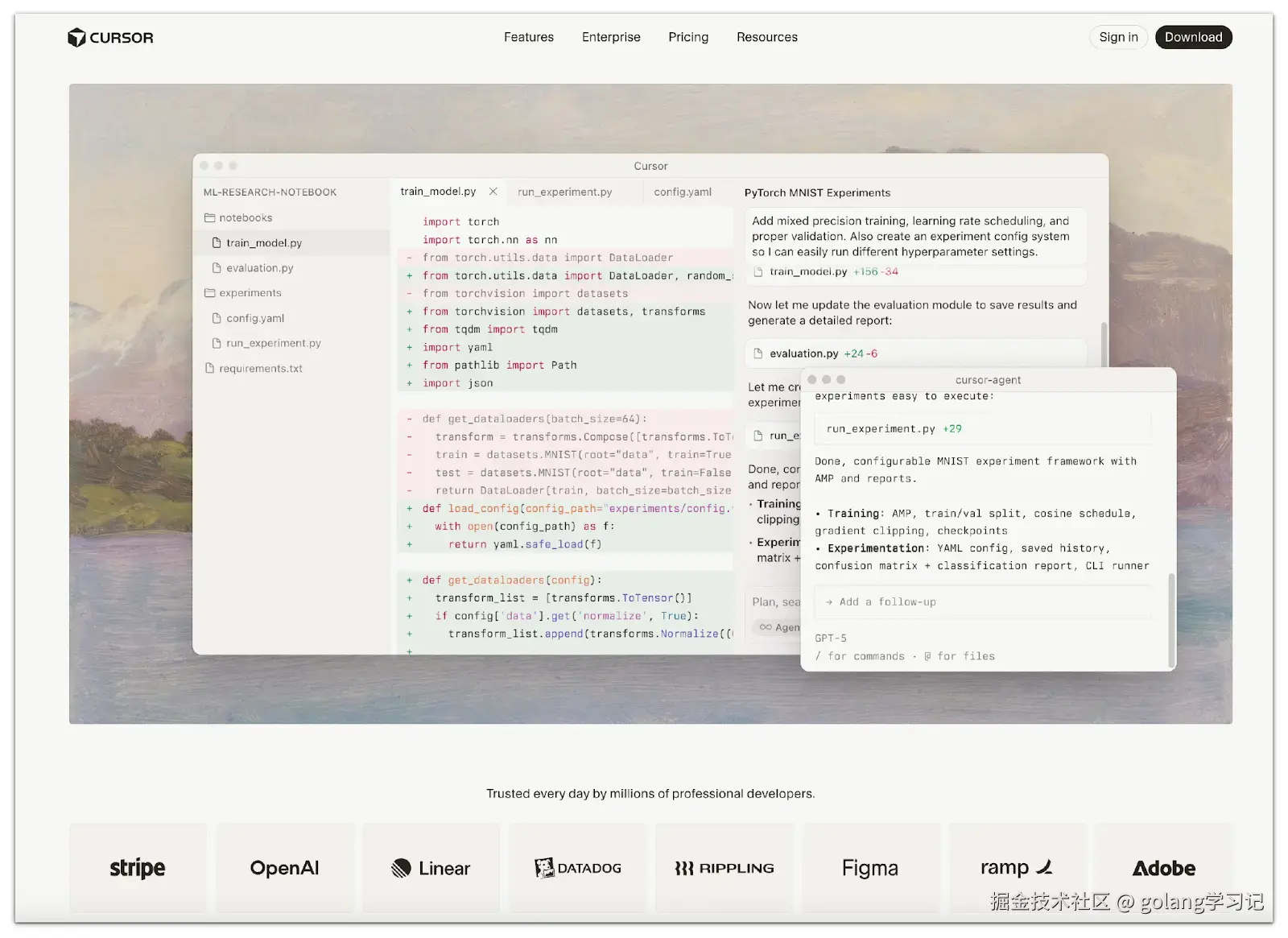Go to the Pricing page
This screenshot has width=1288, height=938.
pos(688,37)
